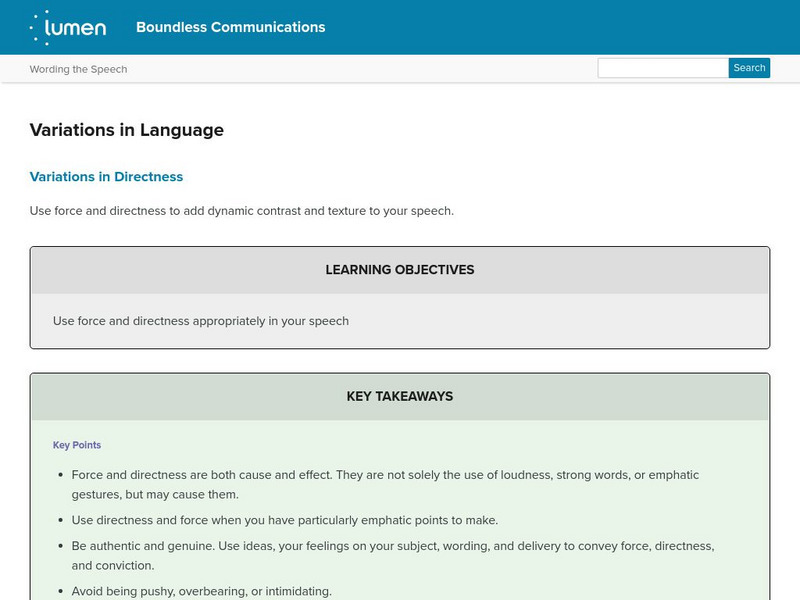Click the Learning Objectives box header
This screenshot has height=600, width=800.
click(x=400, y=270)
